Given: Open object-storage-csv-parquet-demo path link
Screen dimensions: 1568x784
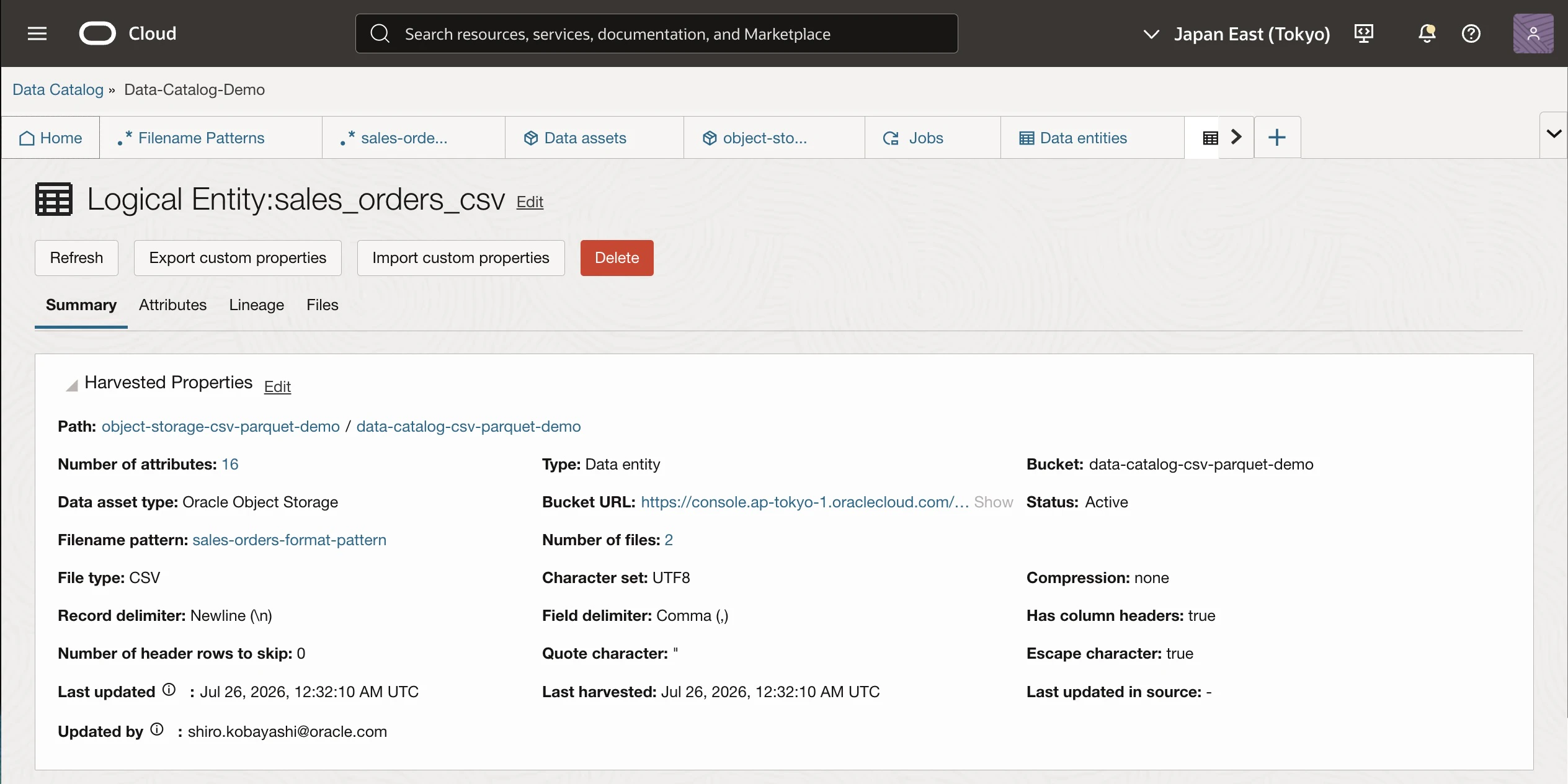Looking at the screenshot, I should pos(221,426).
